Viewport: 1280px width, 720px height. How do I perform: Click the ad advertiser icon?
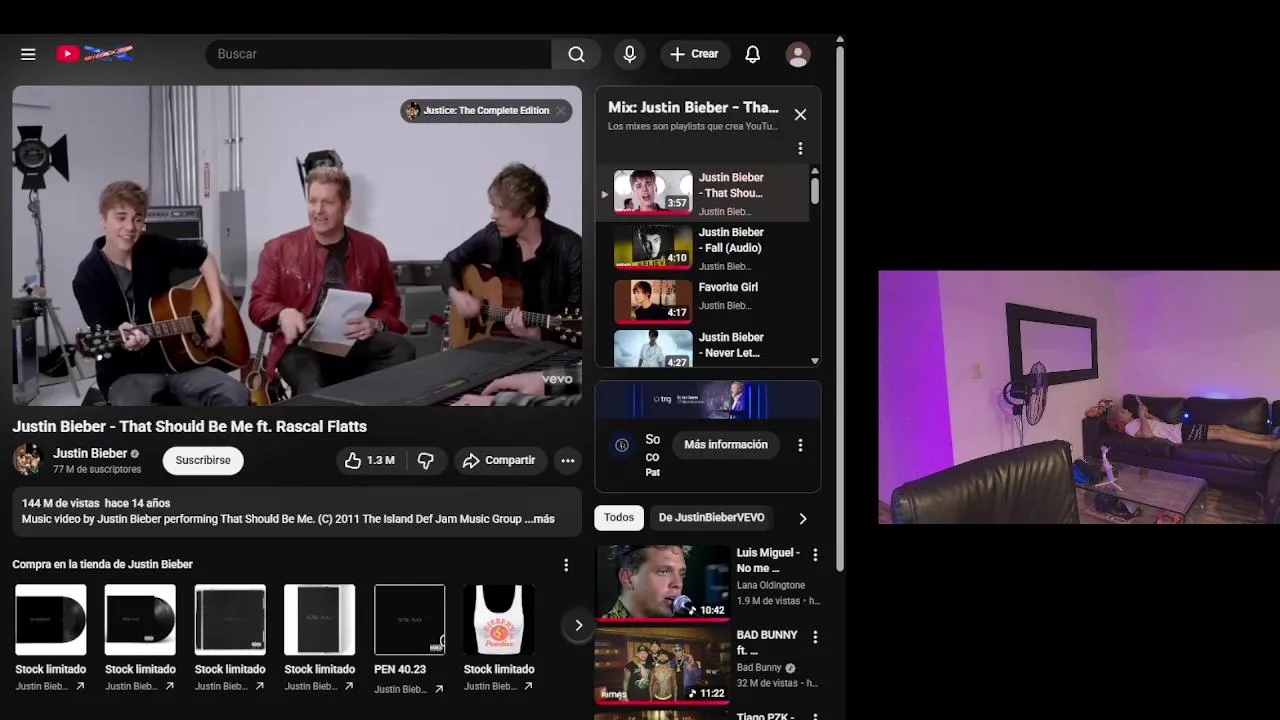pos(622,445)
